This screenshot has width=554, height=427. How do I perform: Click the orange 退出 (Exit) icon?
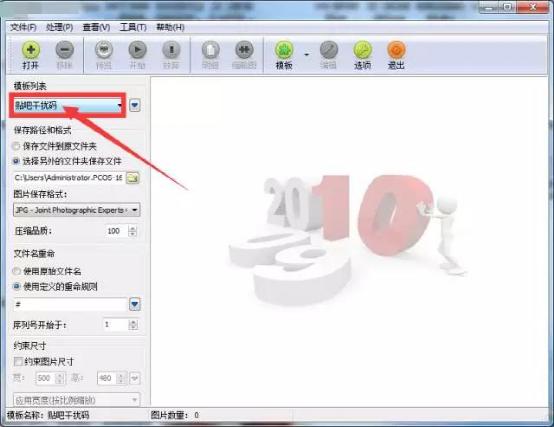pyautogui.click(x=396, y=49)
